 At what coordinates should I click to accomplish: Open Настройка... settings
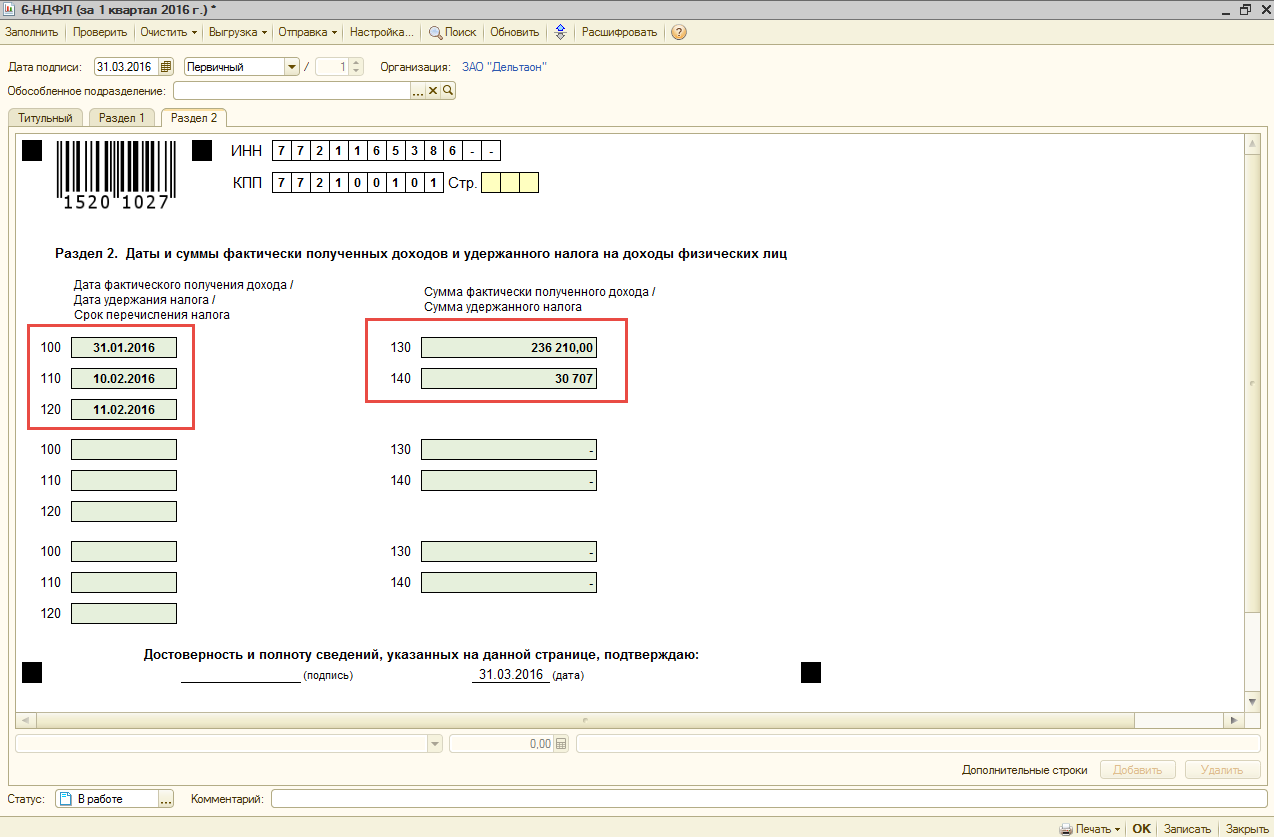click(382, 32)
